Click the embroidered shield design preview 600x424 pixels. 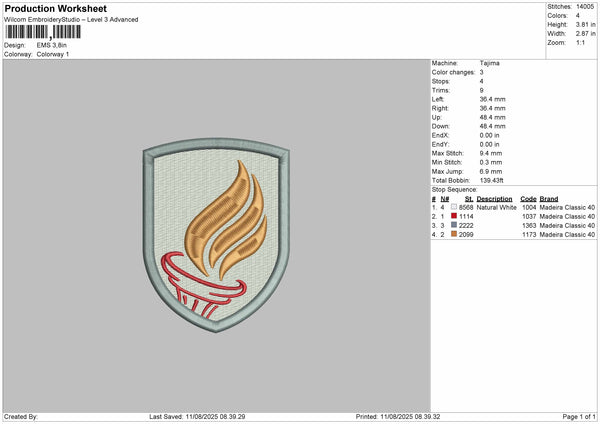coord(216,235)
